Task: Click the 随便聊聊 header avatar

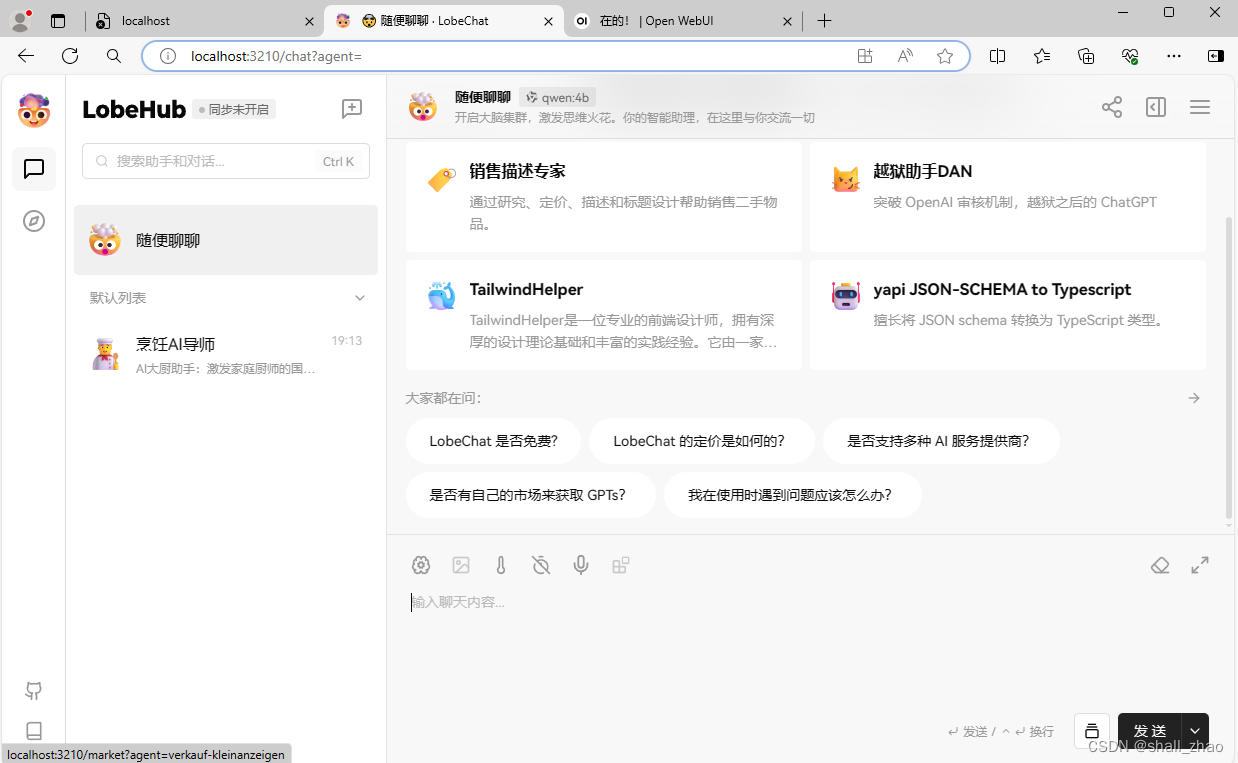Action: [423, 107]
